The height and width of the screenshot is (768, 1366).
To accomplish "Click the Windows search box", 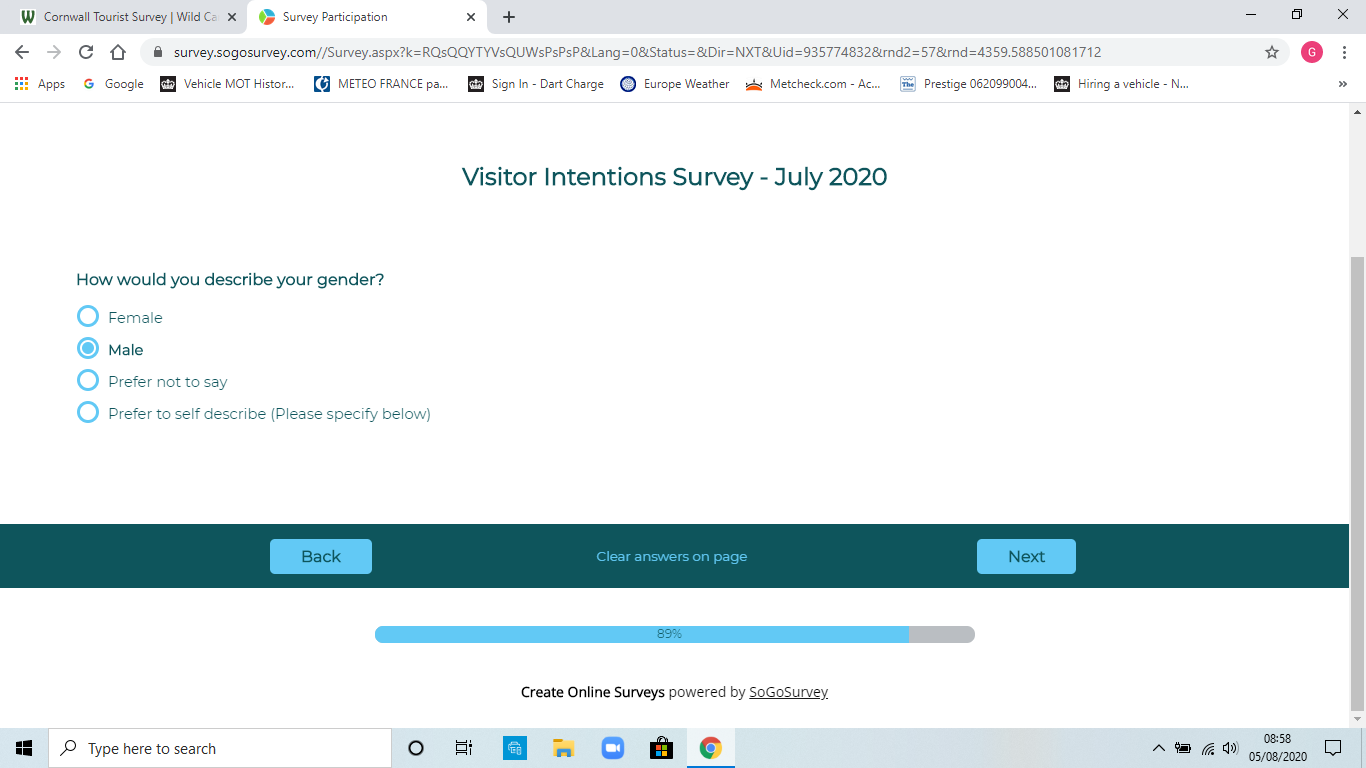I will (220, 748).
